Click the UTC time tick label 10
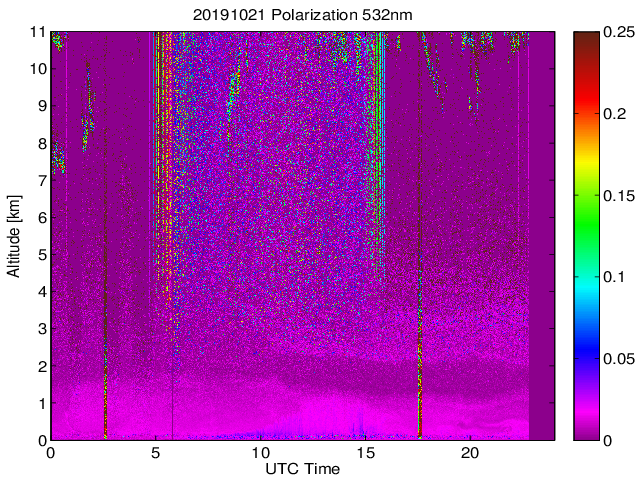 (x=261, y=453)
